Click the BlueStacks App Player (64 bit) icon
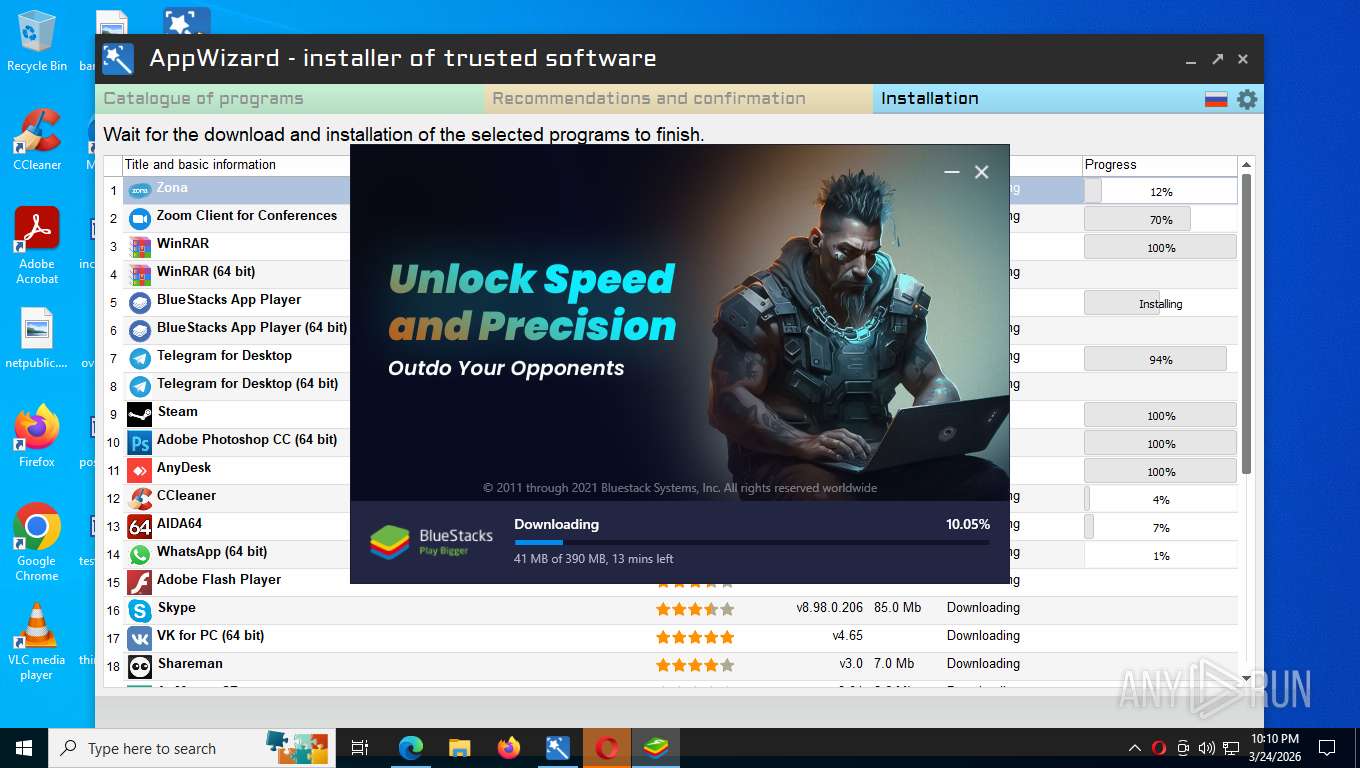The height and width of the screenshot is (768, 1360). [x=140, y=330]
